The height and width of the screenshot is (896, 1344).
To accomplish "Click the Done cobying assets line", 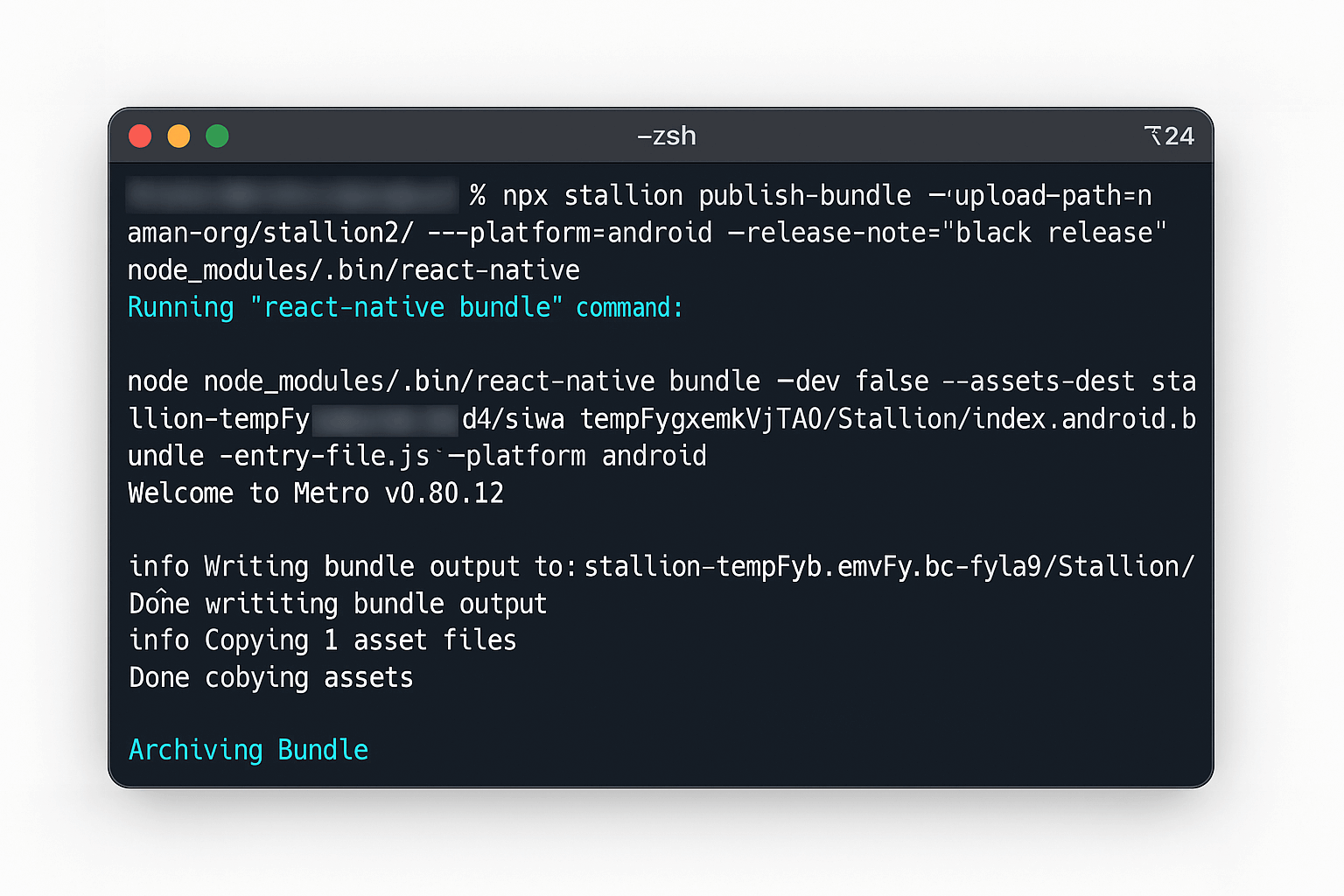I will click(269, 677).
